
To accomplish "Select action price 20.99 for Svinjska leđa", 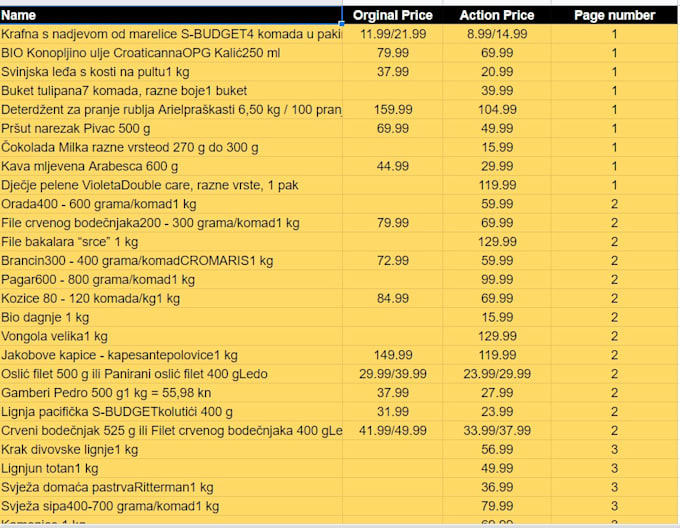I will tap(497, 72).
